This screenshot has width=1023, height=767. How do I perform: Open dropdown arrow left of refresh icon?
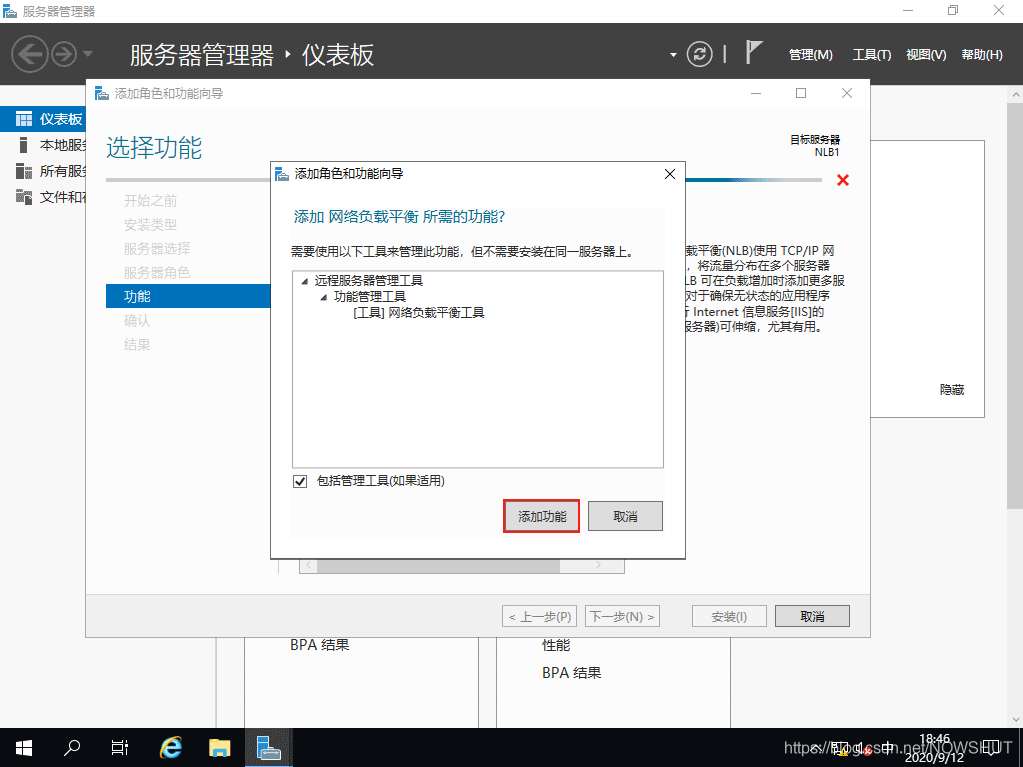tap(673, 55)
